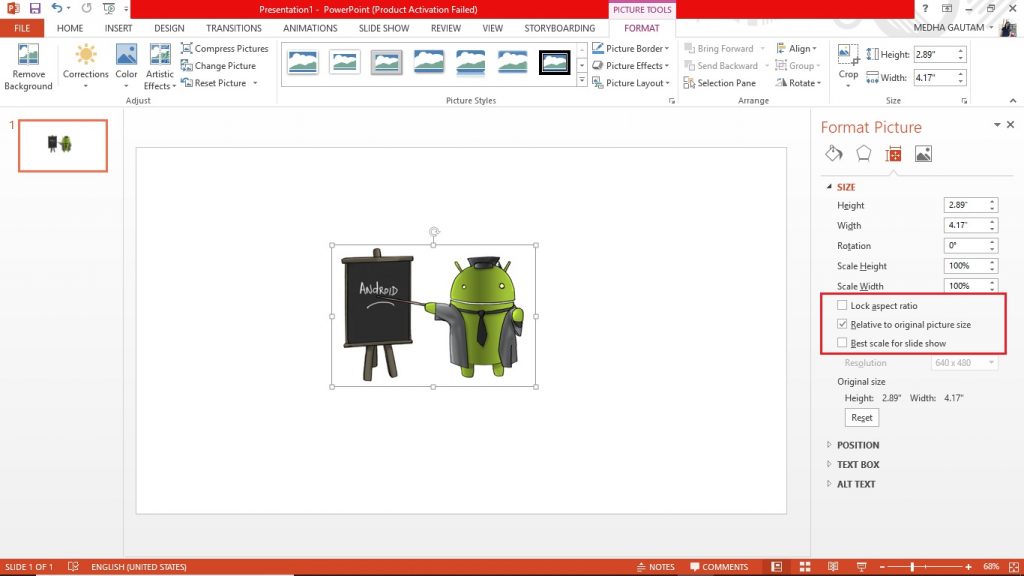
Task: Switch to the STORYBOARDING tab
Action: coord(560,28)
